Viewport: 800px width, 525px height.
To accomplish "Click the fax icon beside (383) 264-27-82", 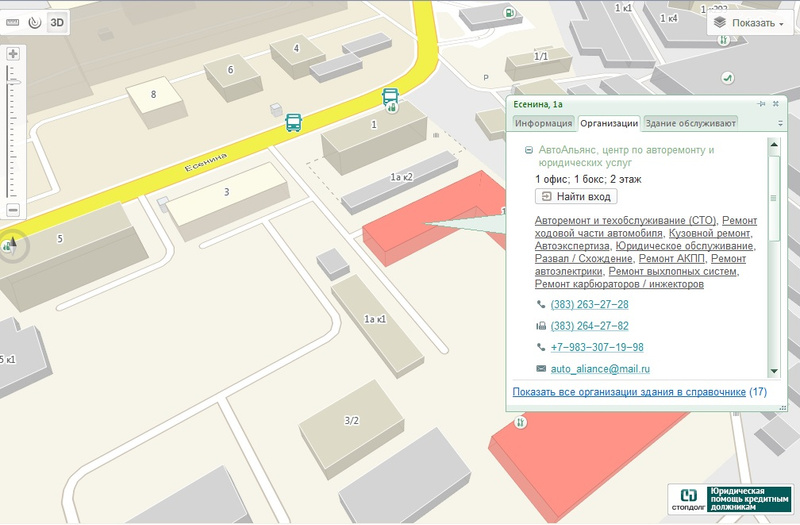I will tap(541, 326).
